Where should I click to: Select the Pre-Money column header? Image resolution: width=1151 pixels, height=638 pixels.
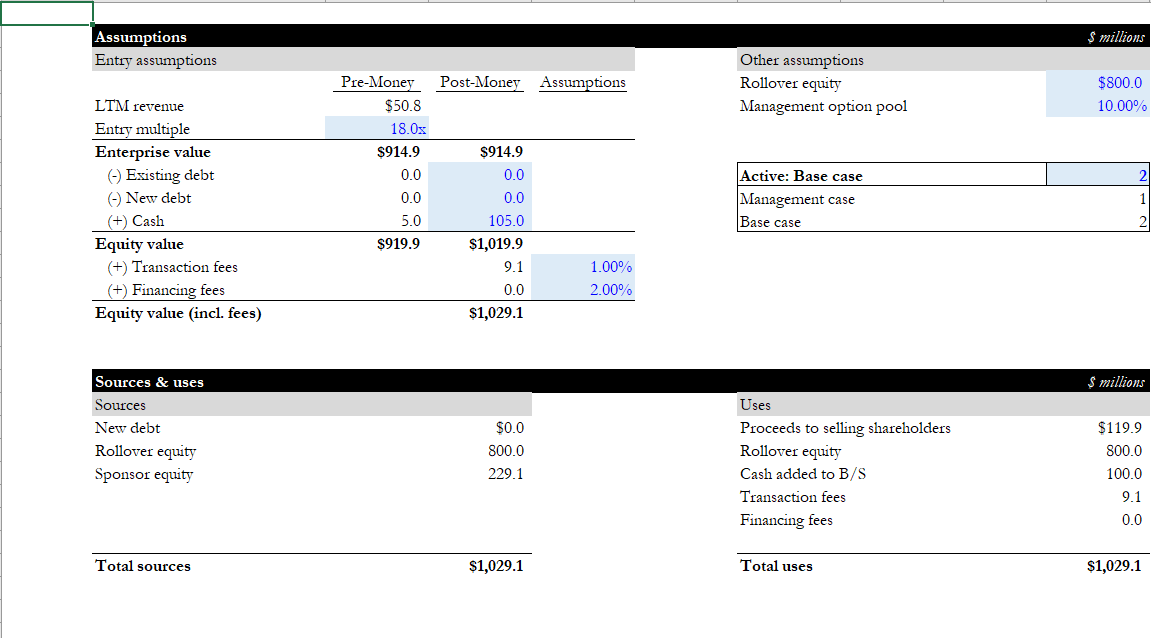[377, 82]
